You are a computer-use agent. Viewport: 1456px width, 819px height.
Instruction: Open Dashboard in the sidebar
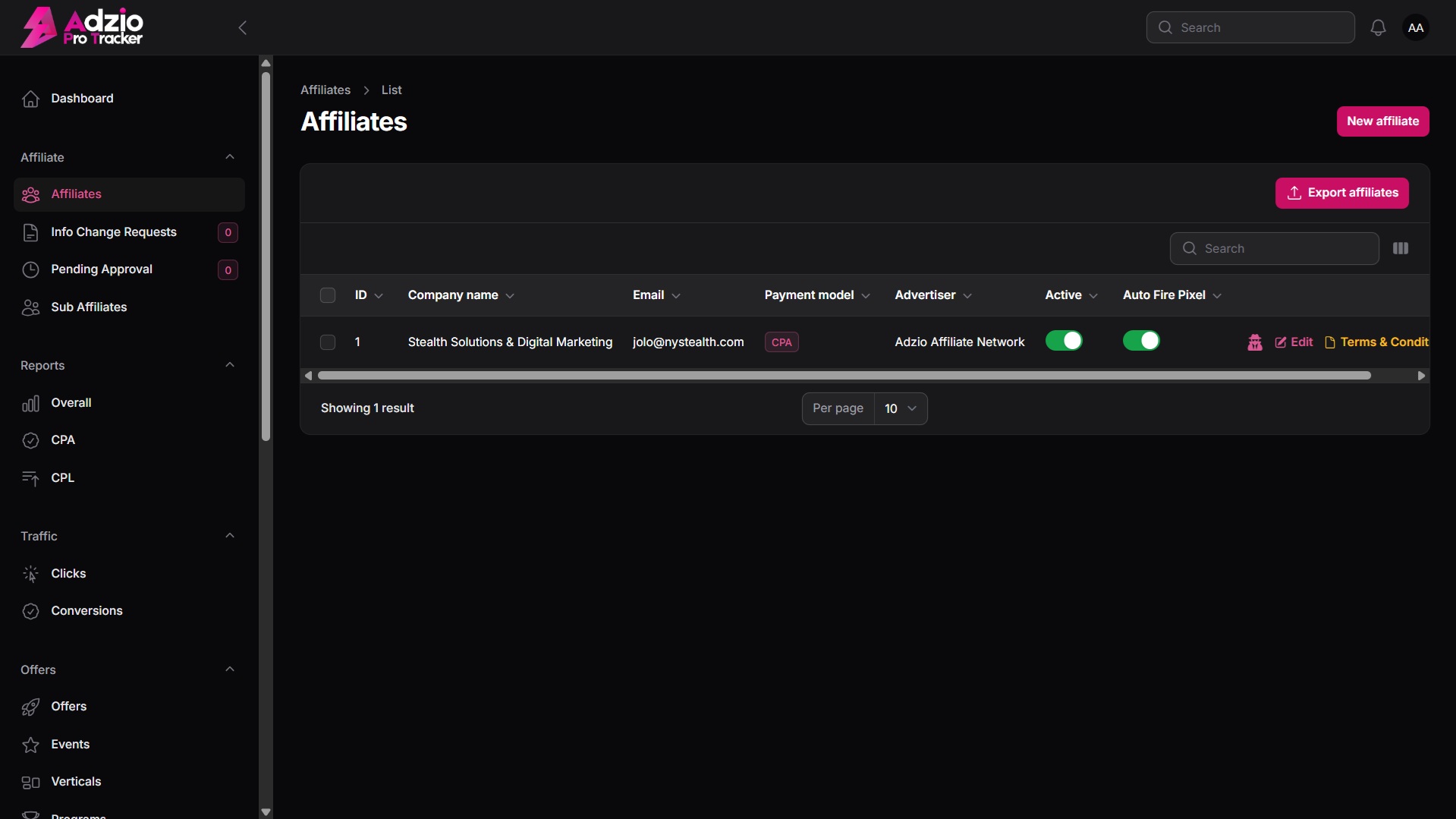[129, 99]
